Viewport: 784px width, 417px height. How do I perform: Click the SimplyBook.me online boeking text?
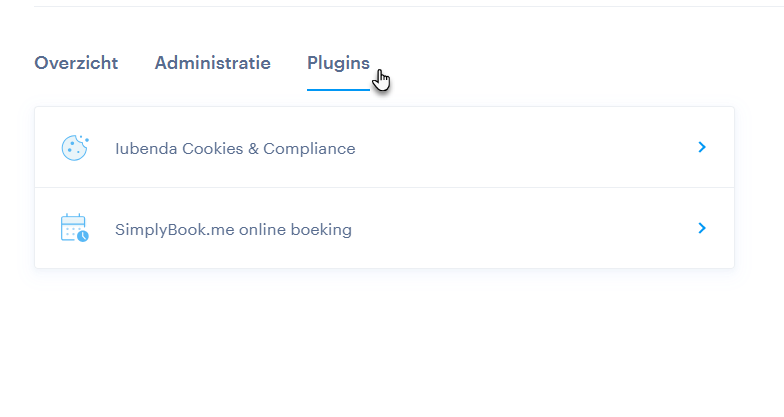pos(234,230)
